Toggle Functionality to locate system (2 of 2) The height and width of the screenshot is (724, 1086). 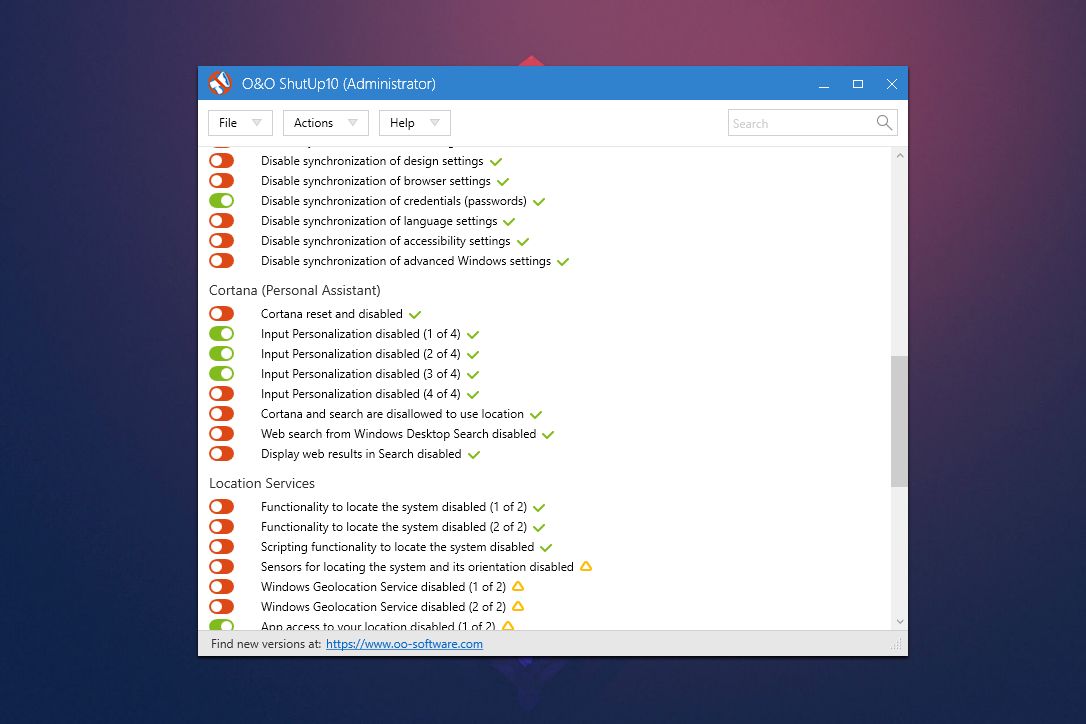pos(222,527)
